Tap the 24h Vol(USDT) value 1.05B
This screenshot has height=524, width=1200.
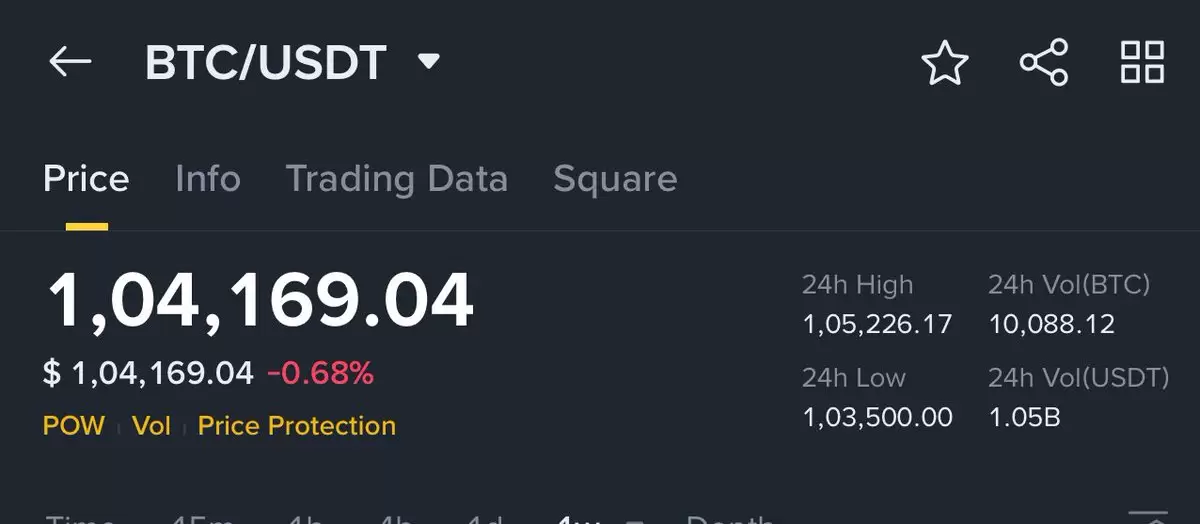coord(1024,417)
